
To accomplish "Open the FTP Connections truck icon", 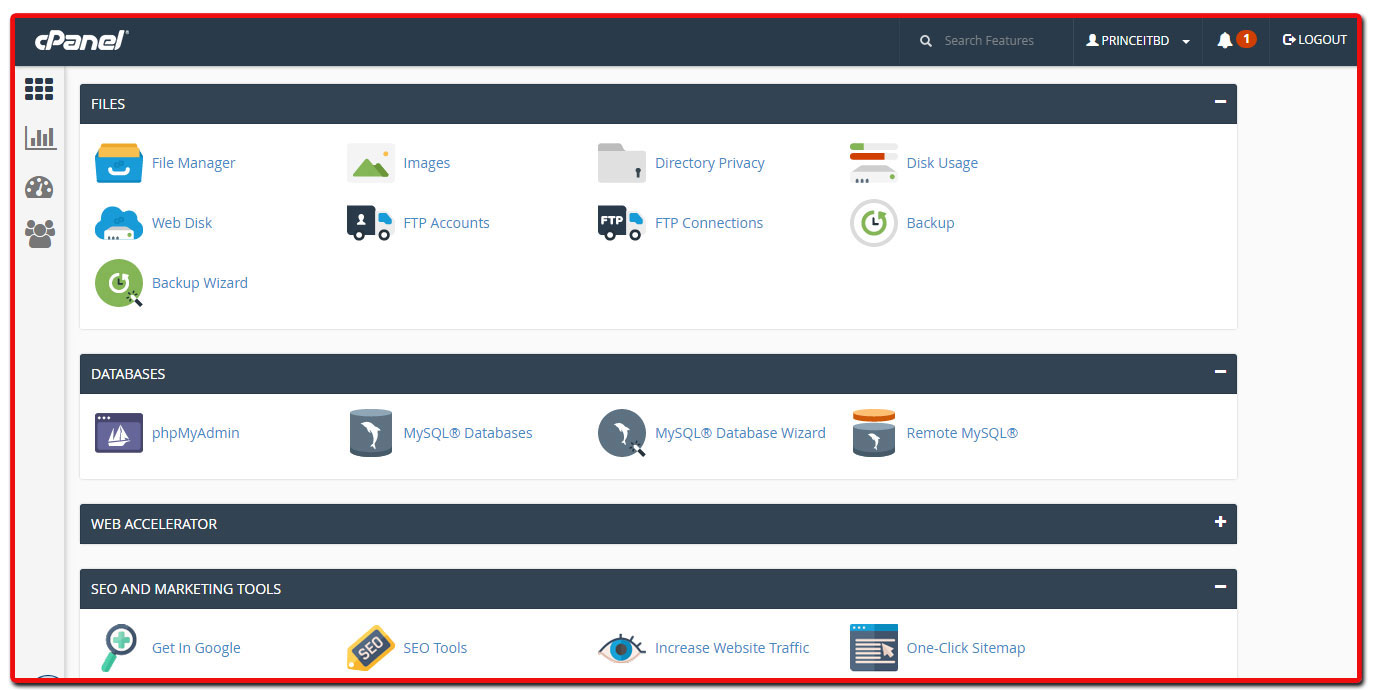I will (622, 223).
